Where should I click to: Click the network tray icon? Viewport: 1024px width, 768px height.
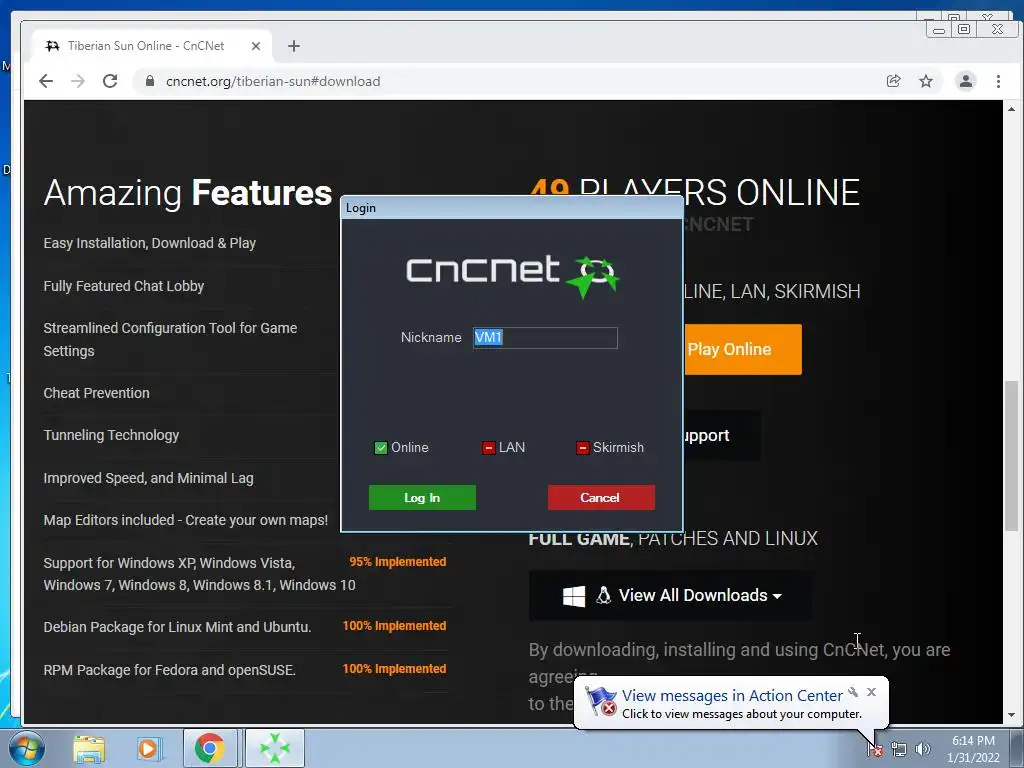click(x=899, y=750)
